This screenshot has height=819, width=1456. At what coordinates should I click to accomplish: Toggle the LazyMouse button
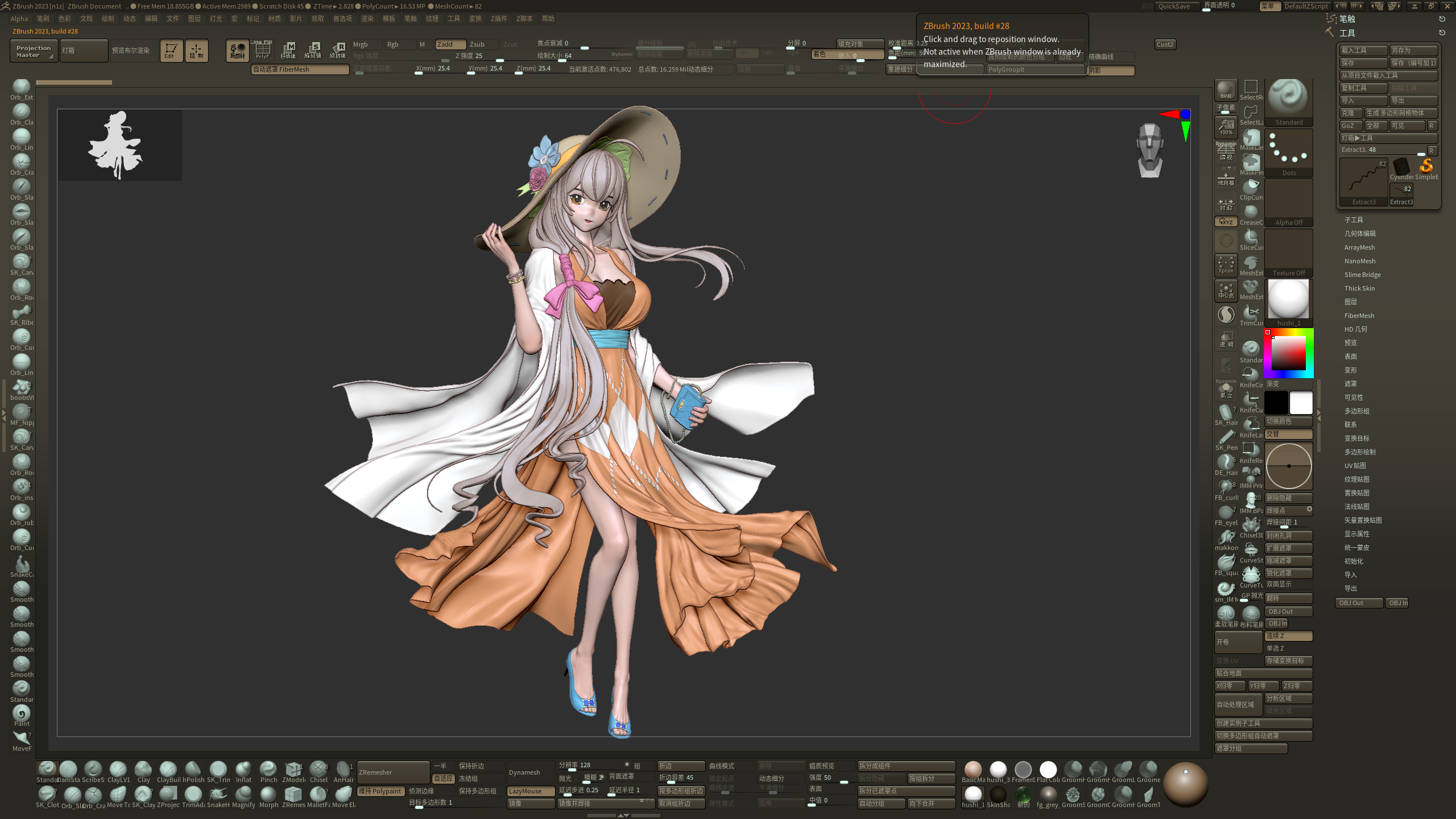[530, 791]
